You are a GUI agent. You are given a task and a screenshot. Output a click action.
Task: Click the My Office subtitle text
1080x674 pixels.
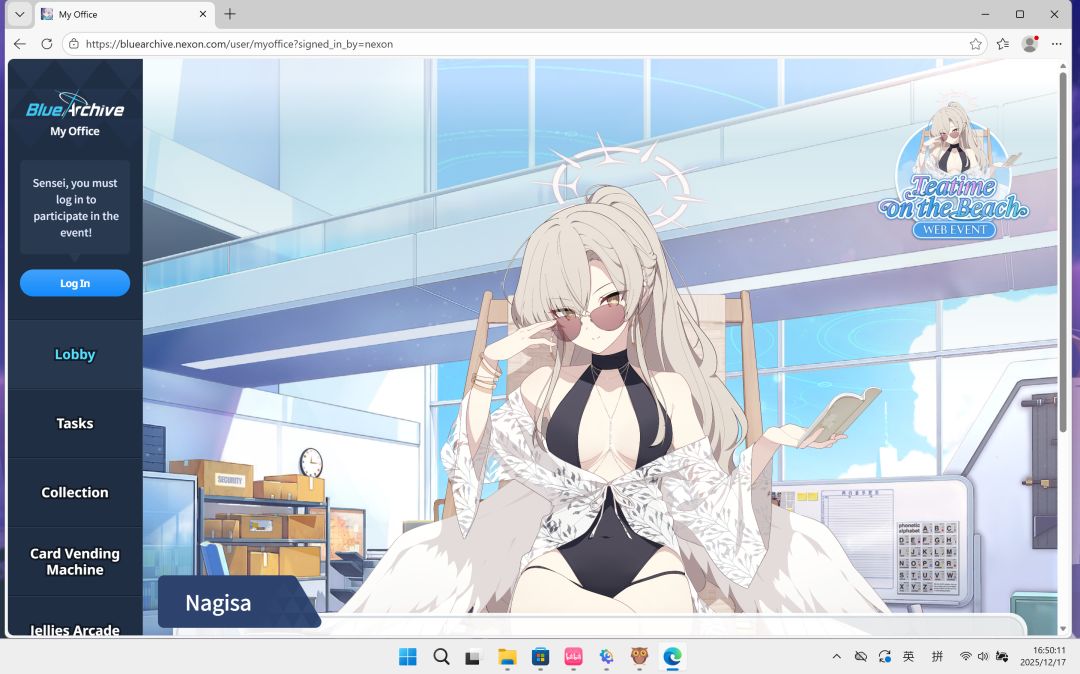[x=75, y=131]
